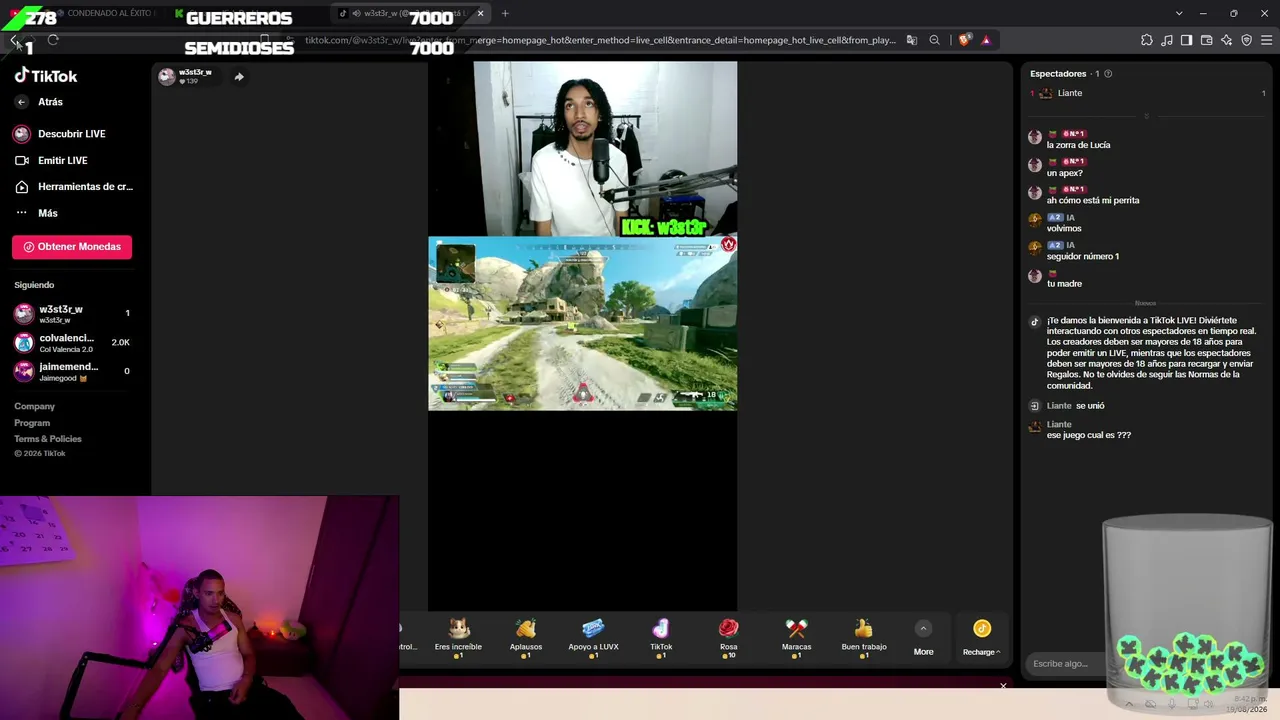This screenshot has width=1280, height=720.
Task: Go back in the browser
Action: pos(14,40)
